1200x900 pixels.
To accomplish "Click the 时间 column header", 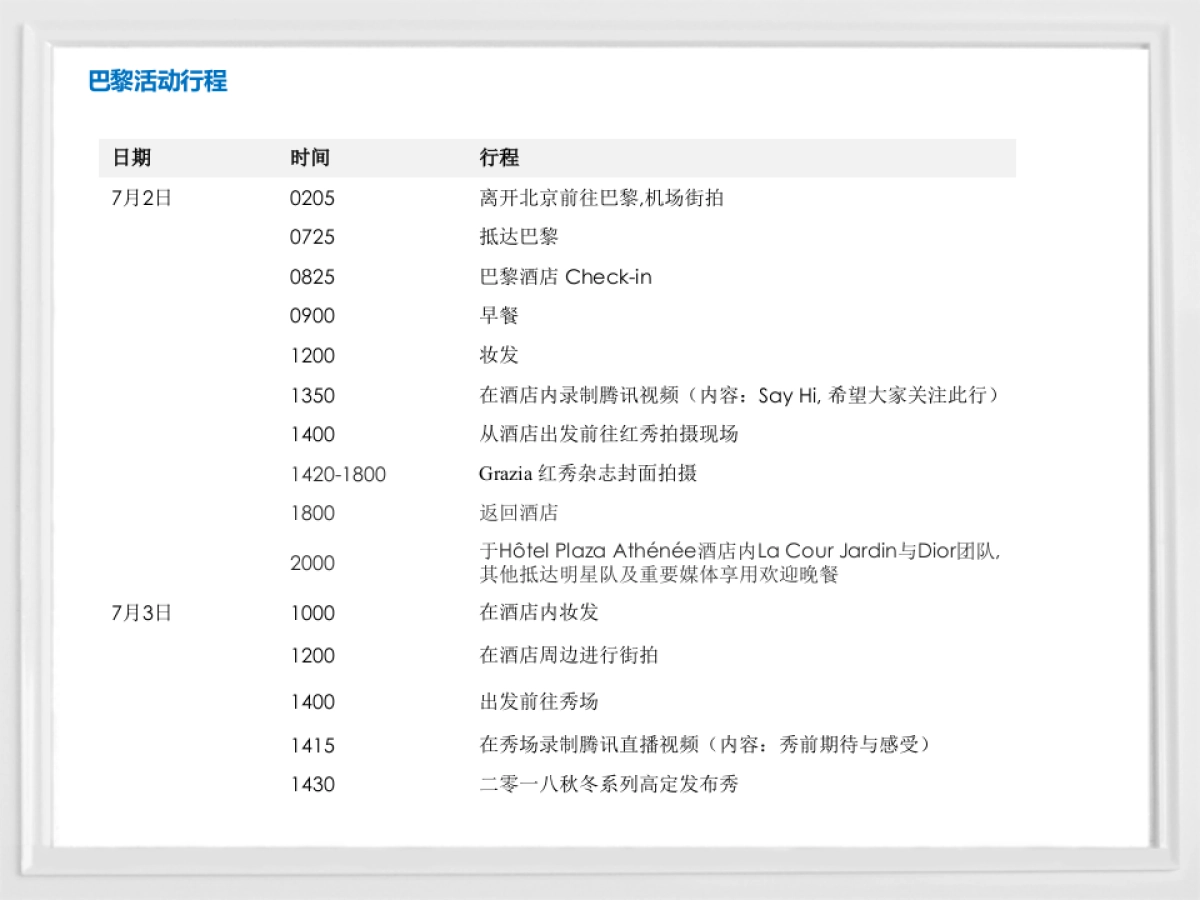I will point(310,158).
